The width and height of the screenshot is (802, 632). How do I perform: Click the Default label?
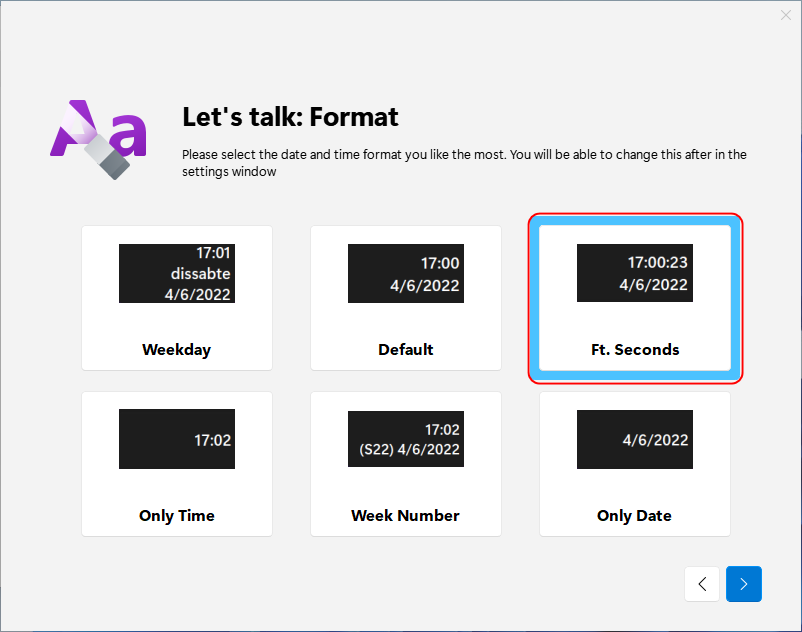[x=406, y=349]
